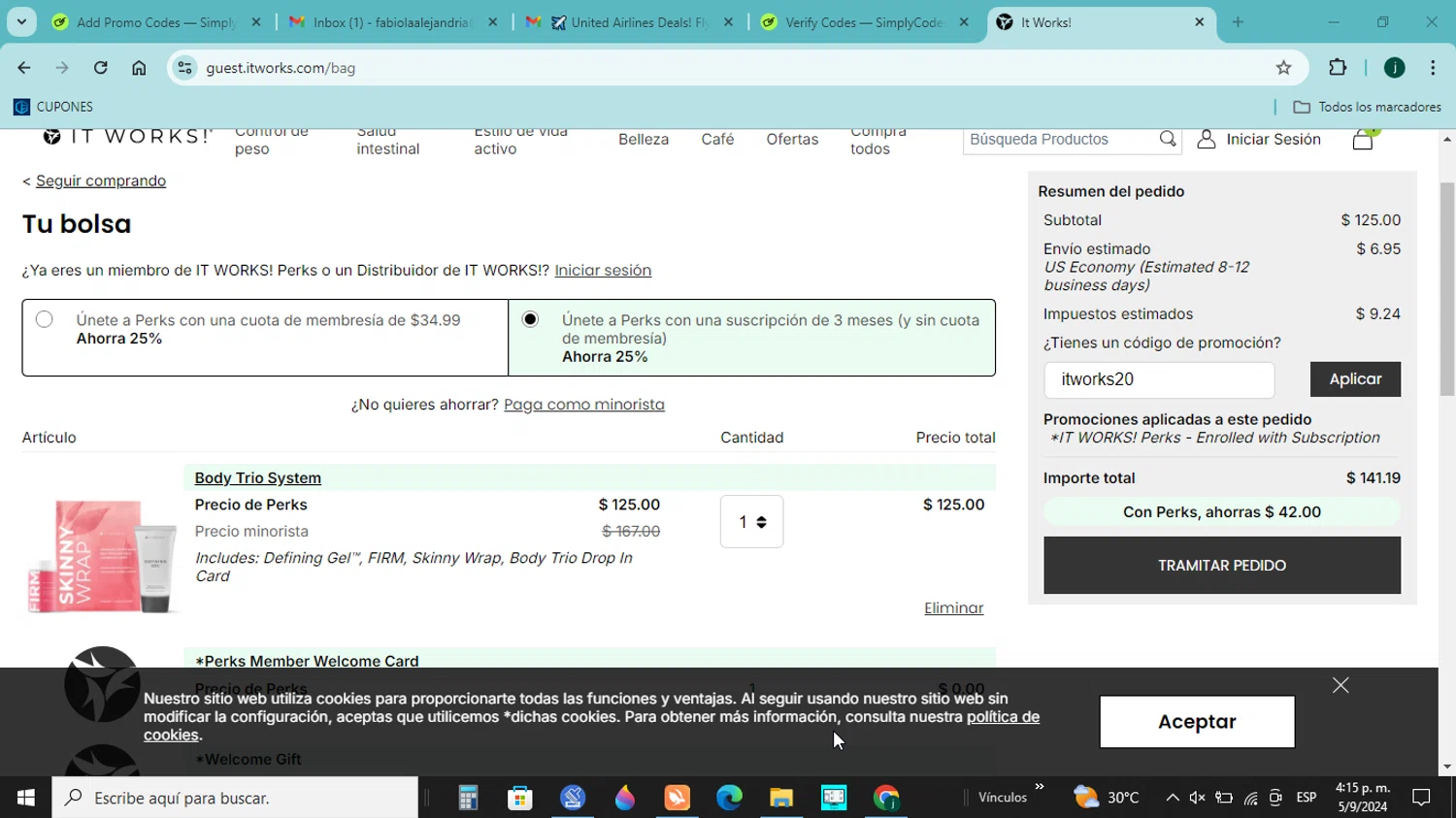
Task: Switch to Verify Codes SimplyCodes tab
Action: 865,21
